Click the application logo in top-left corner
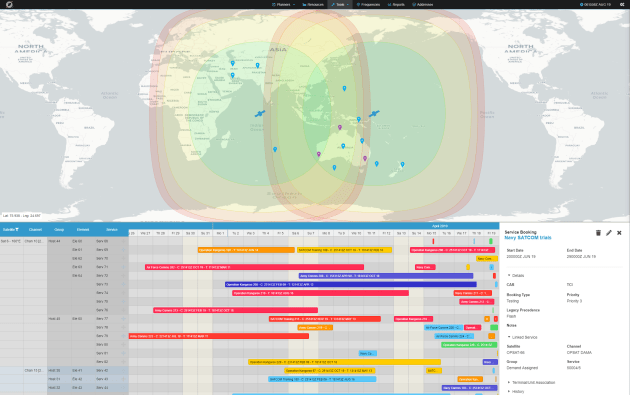Viewport: 630px width, 395px height. 9,4
